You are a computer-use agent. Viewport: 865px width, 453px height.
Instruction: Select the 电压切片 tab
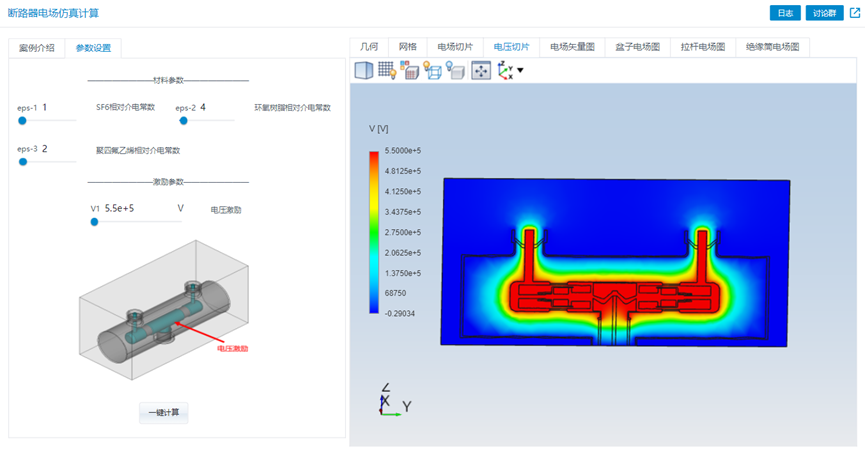[511, 47]
